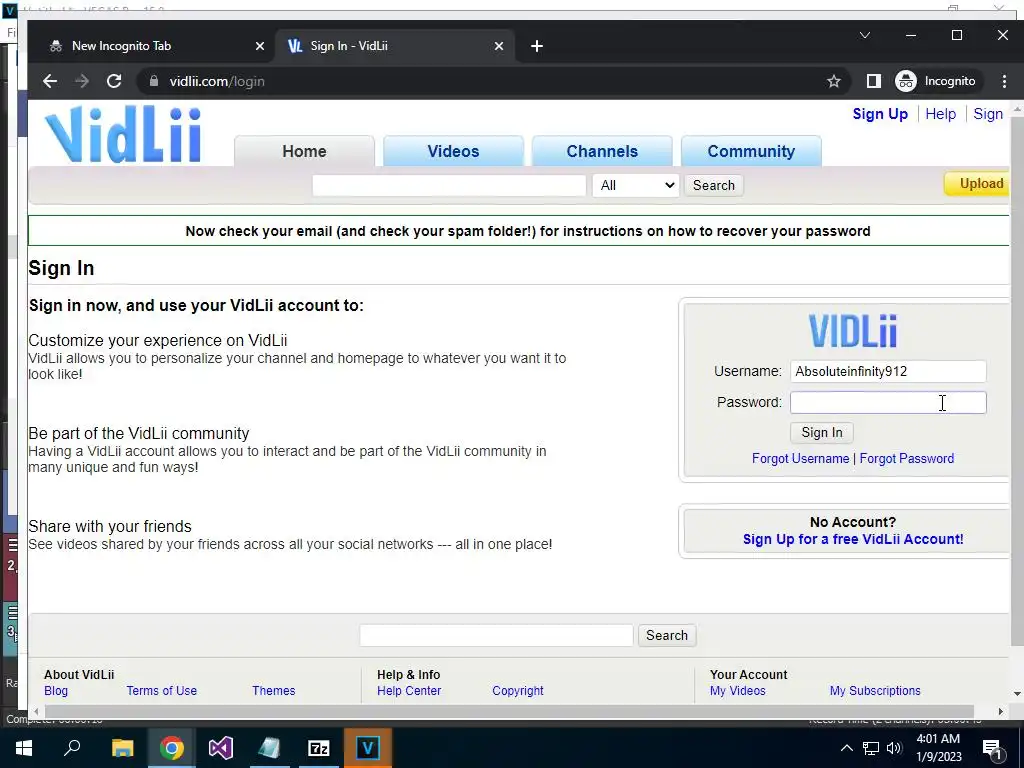
Task: Click the volume speaker tray icon
Action: (894, 748)
